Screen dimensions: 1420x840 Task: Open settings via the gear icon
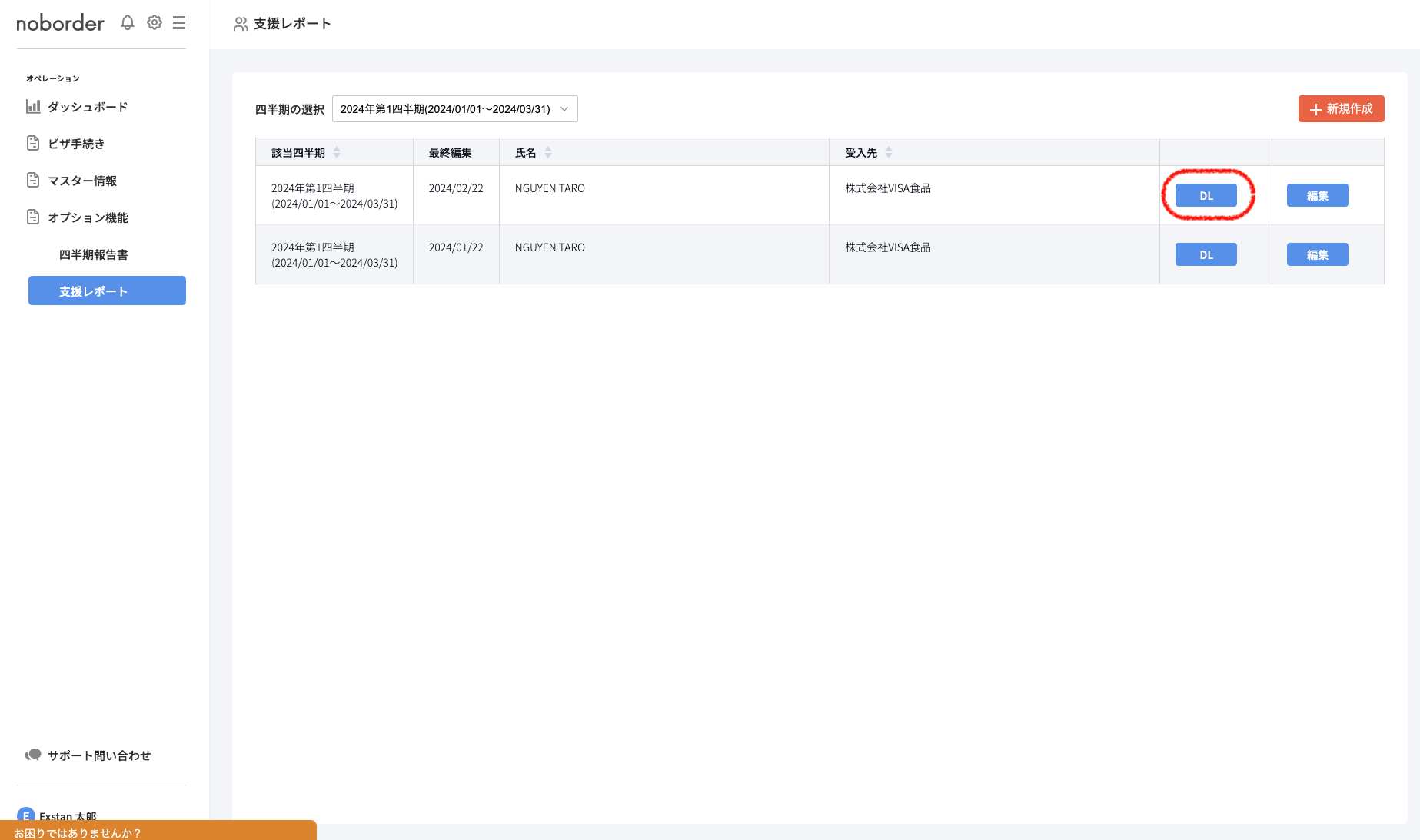coord(155,23)
